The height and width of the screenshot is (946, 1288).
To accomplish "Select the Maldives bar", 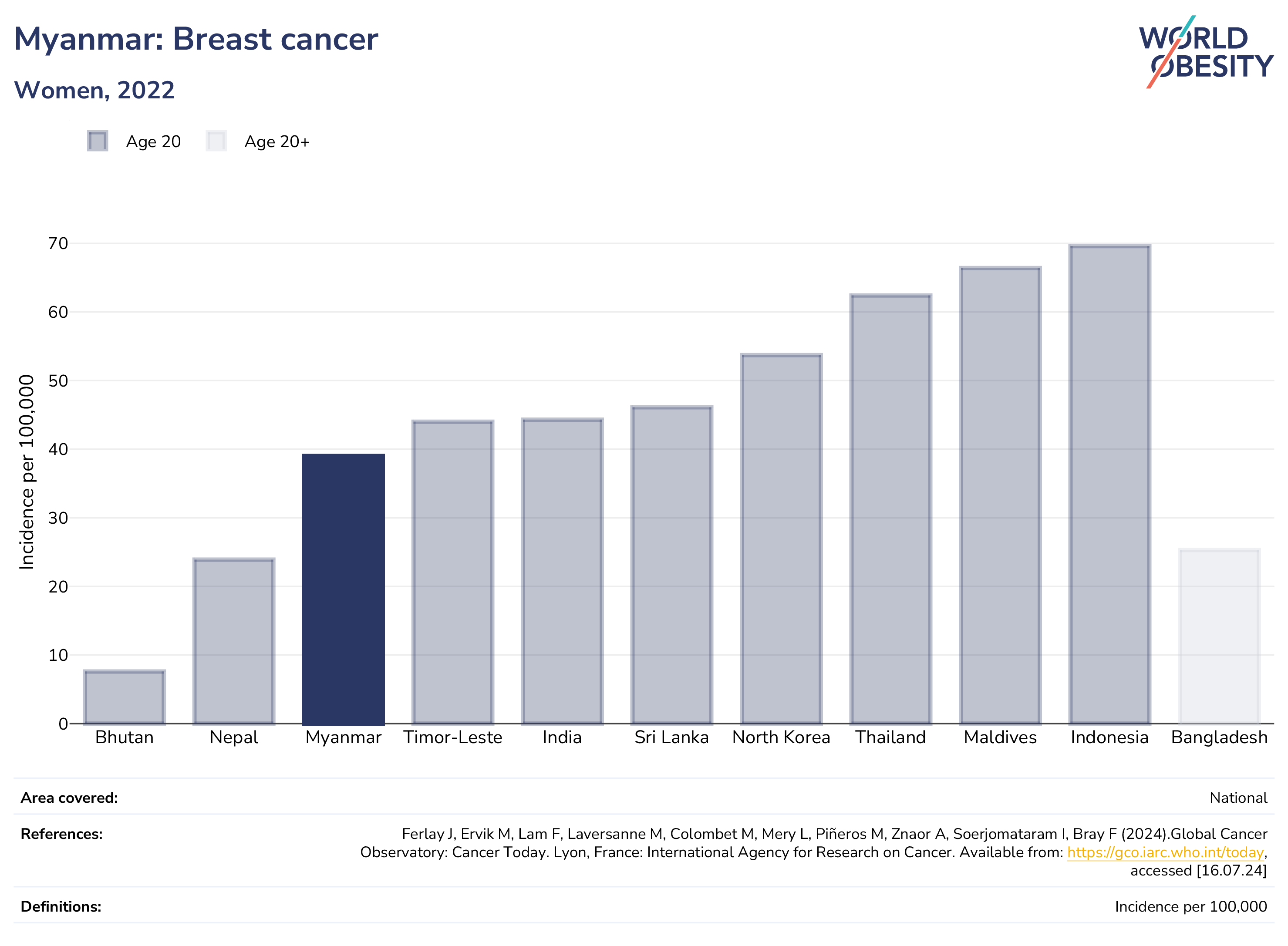I will [x=1000, y=495].
